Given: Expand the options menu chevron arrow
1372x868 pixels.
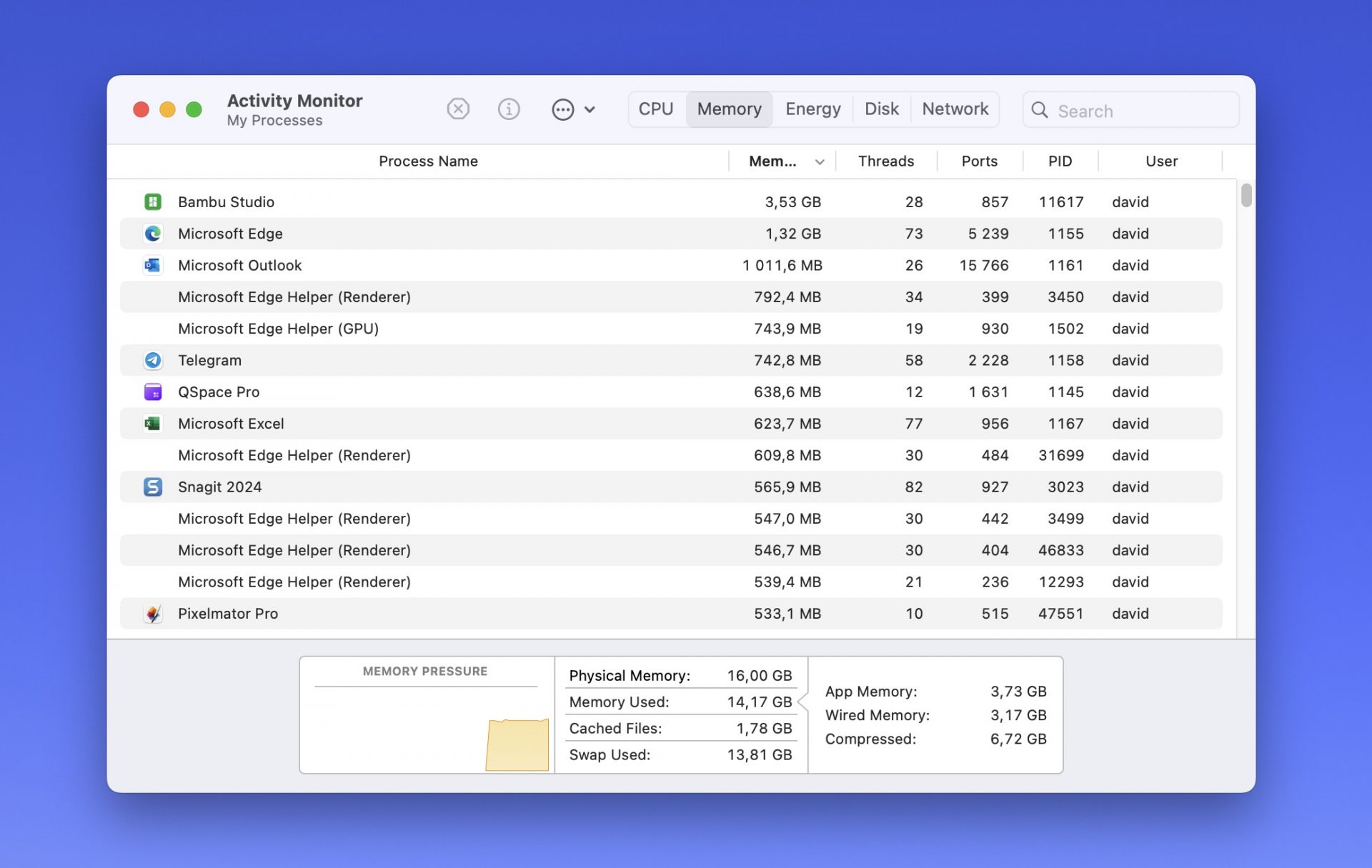Looking at the screenshot, I should coord(590,110).
